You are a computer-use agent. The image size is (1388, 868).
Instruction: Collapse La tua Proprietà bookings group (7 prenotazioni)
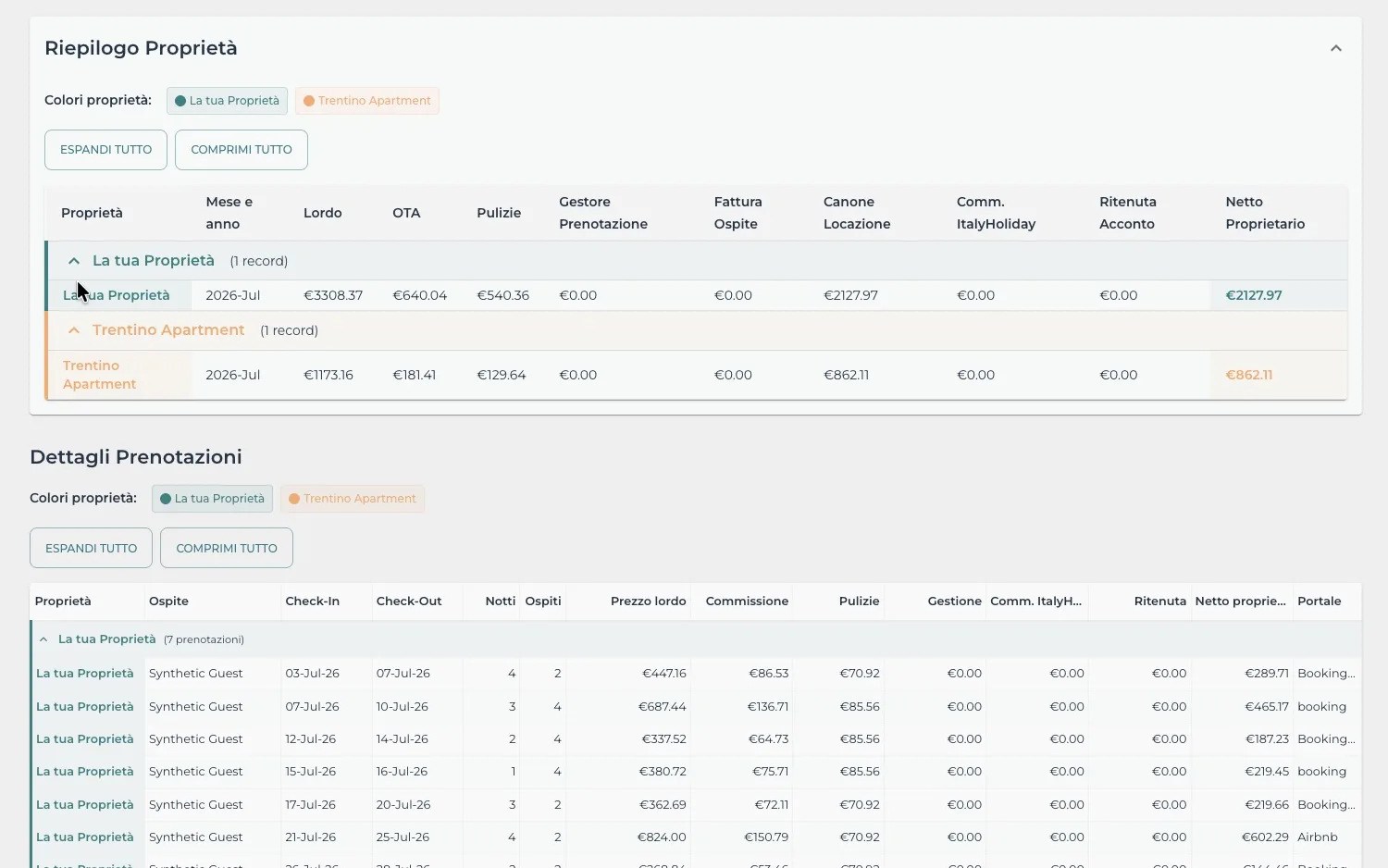pyautogui.click(x=43, y=639)
